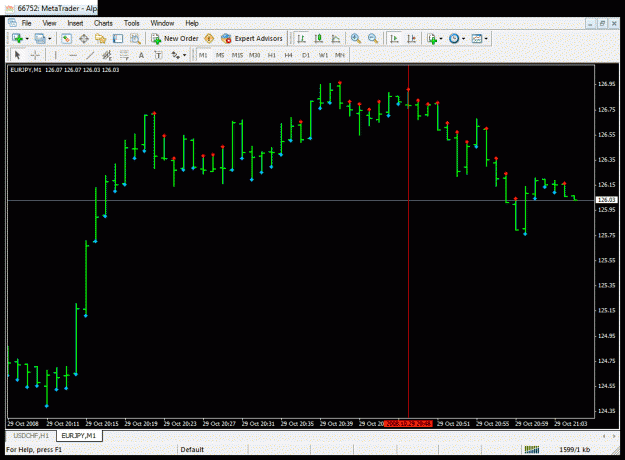This screenshot has width=625, height=460.
Task: Toggle the Chart Shift icon
Action: [x=411, y=39]
